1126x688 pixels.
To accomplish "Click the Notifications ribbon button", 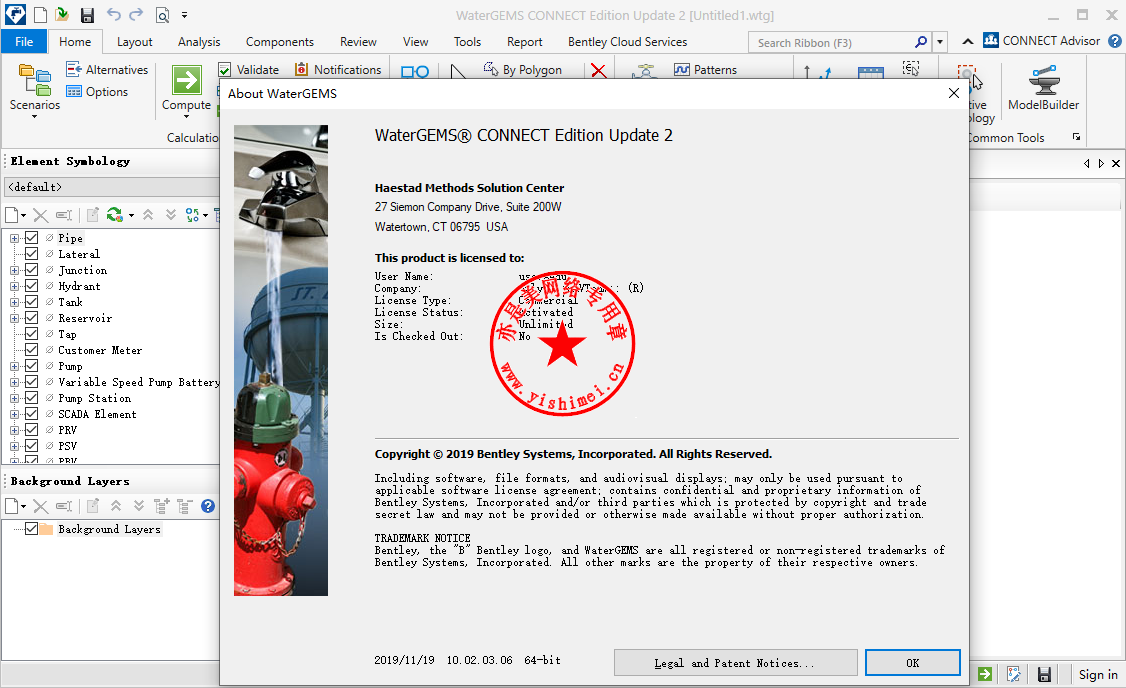I will click(x=338, y=70).
